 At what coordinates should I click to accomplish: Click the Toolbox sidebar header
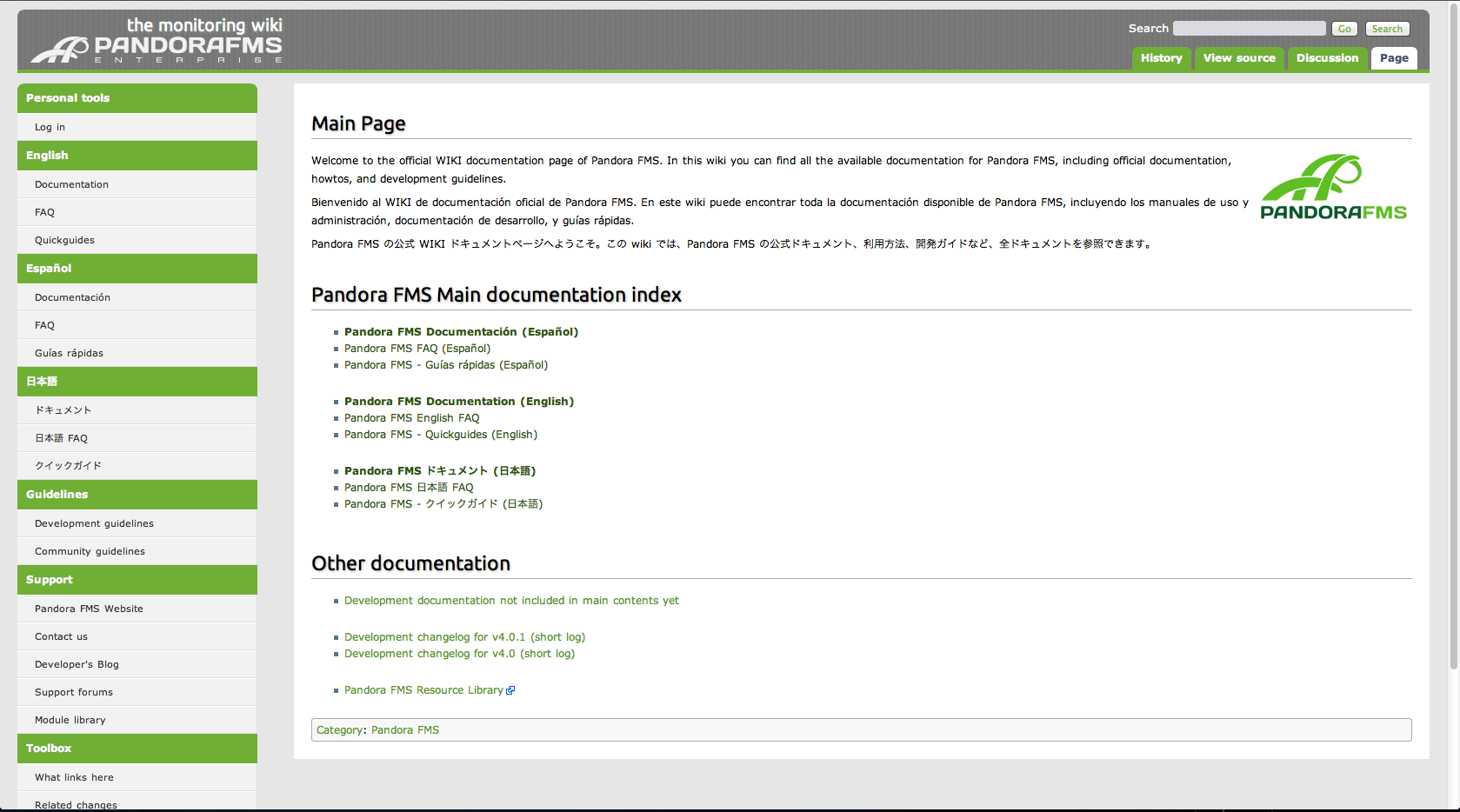click(x=137, y=749)
